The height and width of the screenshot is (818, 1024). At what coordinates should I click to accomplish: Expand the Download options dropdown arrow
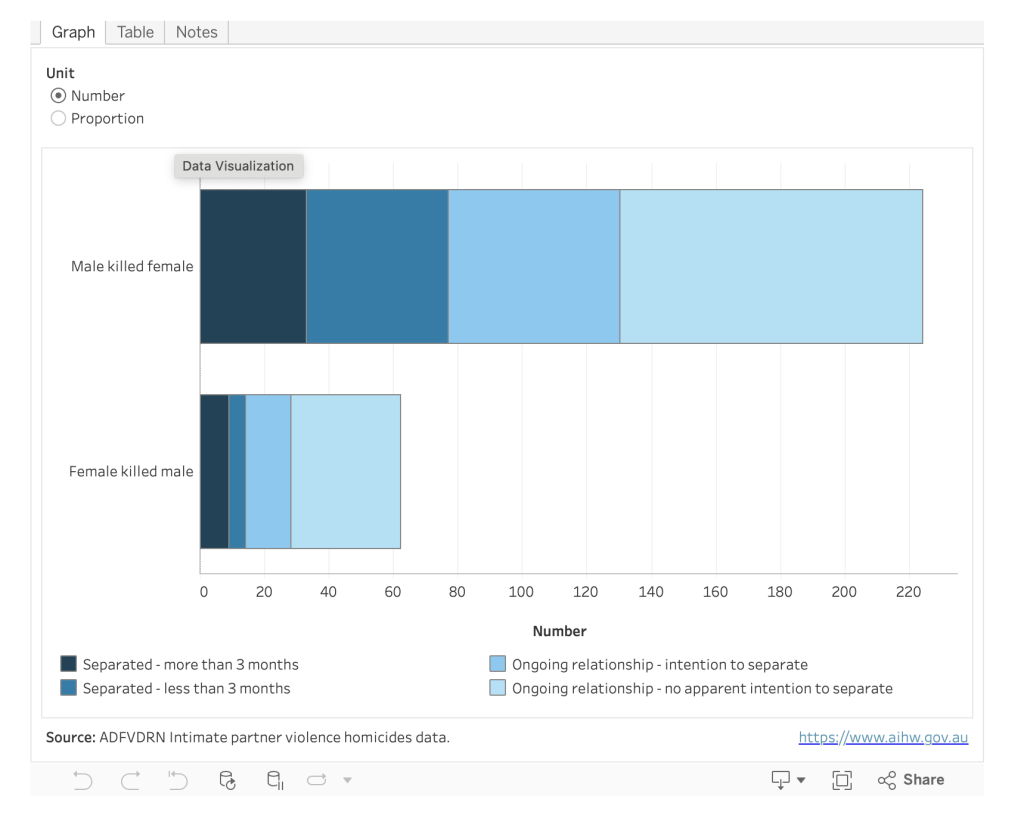801,781
